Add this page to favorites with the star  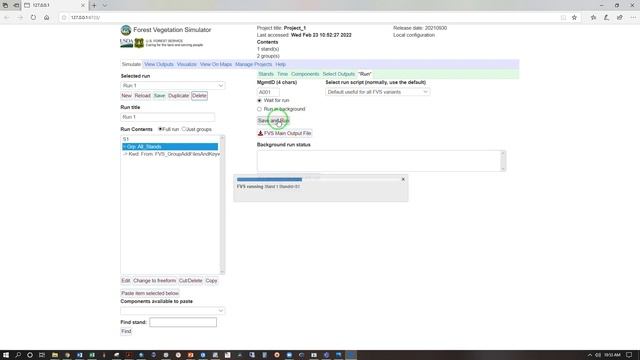(574, 18)
